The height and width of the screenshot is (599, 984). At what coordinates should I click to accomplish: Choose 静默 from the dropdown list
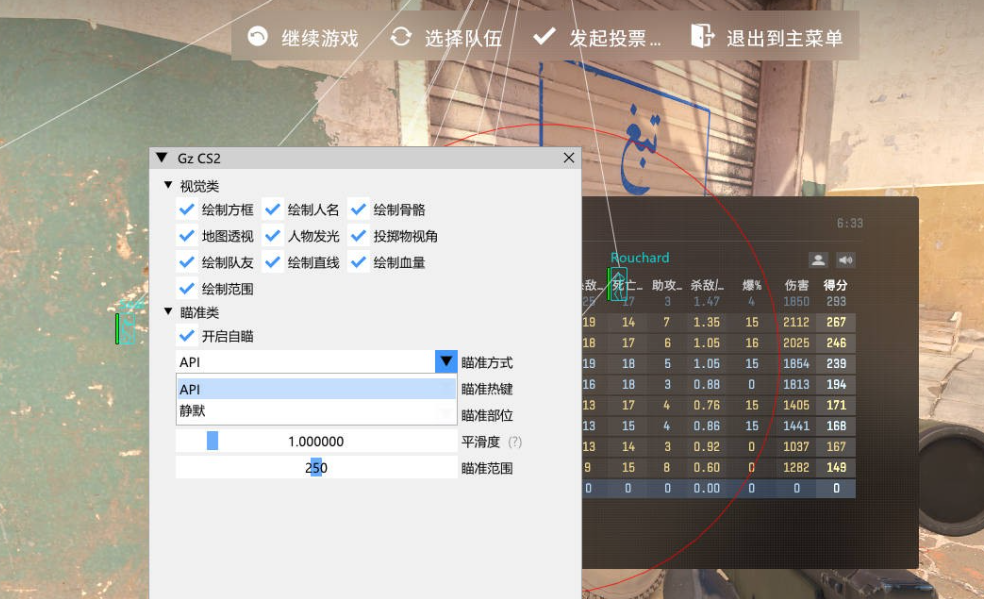click(316, 411)
